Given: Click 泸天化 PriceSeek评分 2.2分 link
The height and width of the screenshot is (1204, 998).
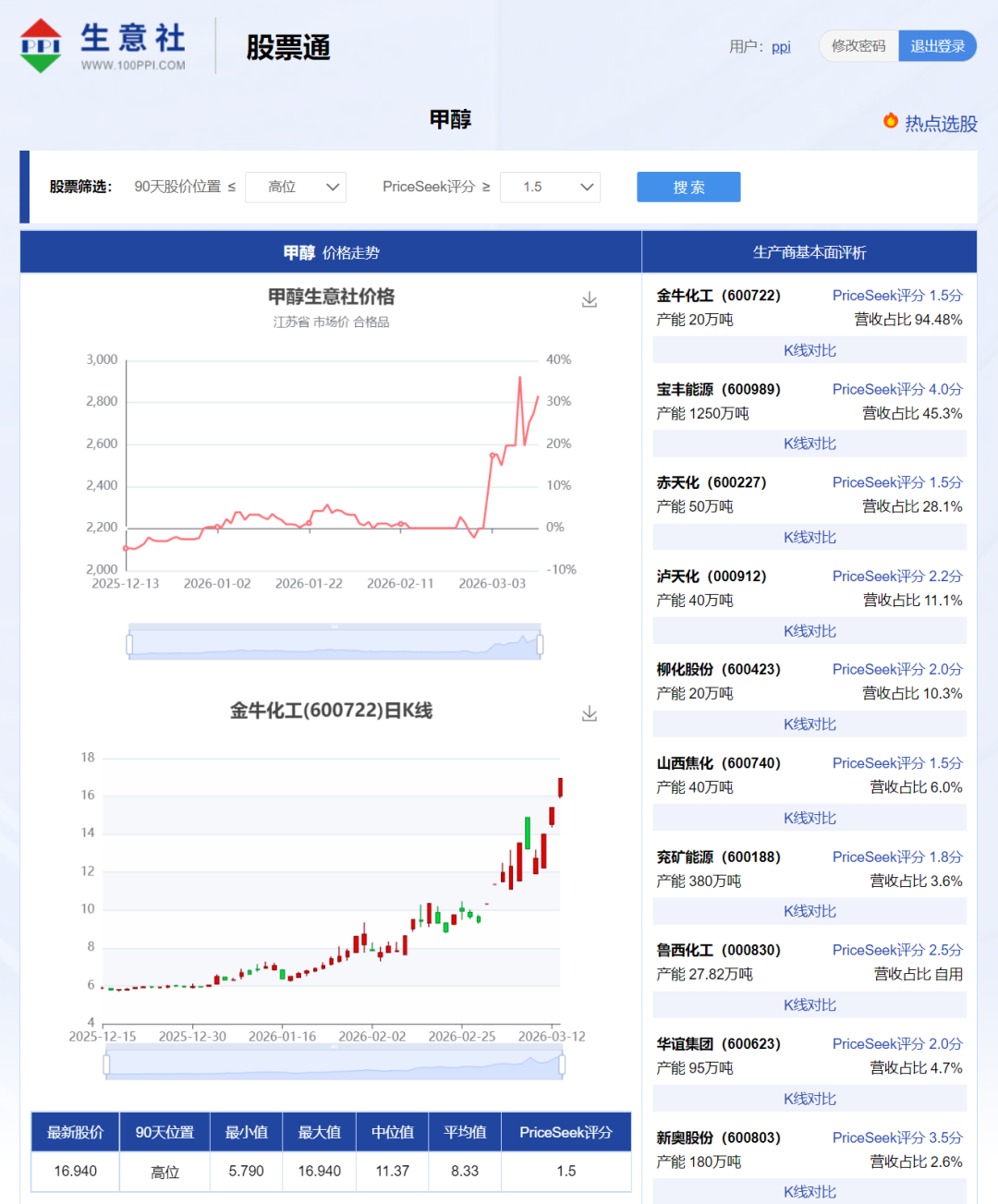Looking at the screenshot, I should coord(897,576).
